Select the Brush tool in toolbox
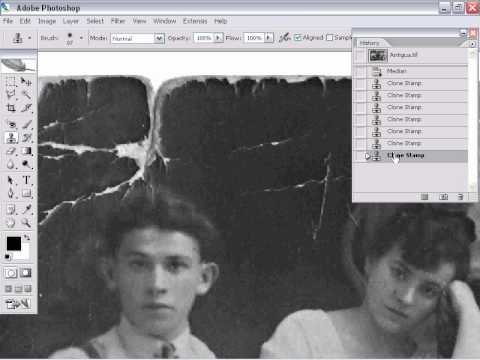 [x=26, y=125]
